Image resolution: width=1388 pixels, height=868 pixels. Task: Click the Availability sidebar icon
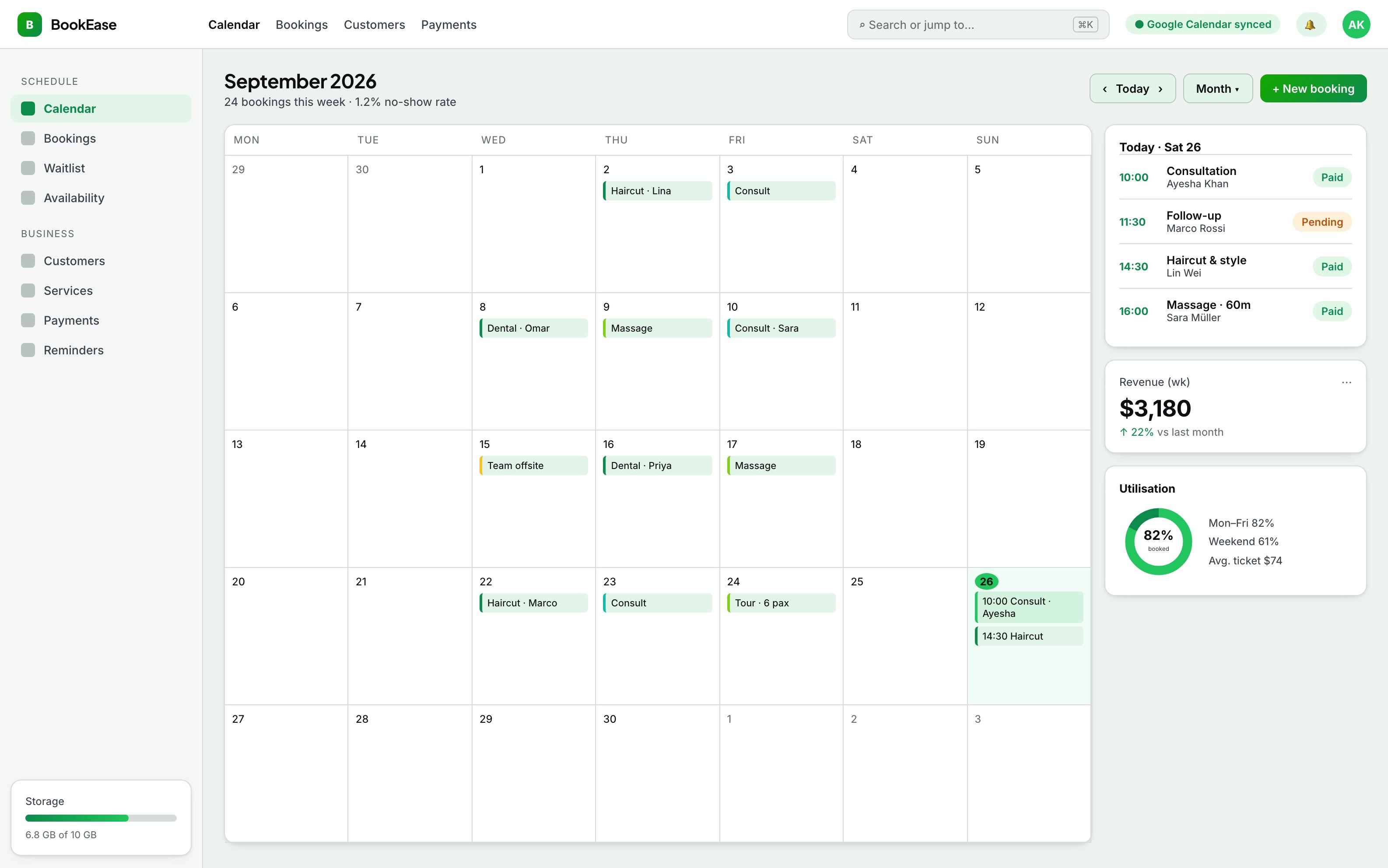(28, 198)
